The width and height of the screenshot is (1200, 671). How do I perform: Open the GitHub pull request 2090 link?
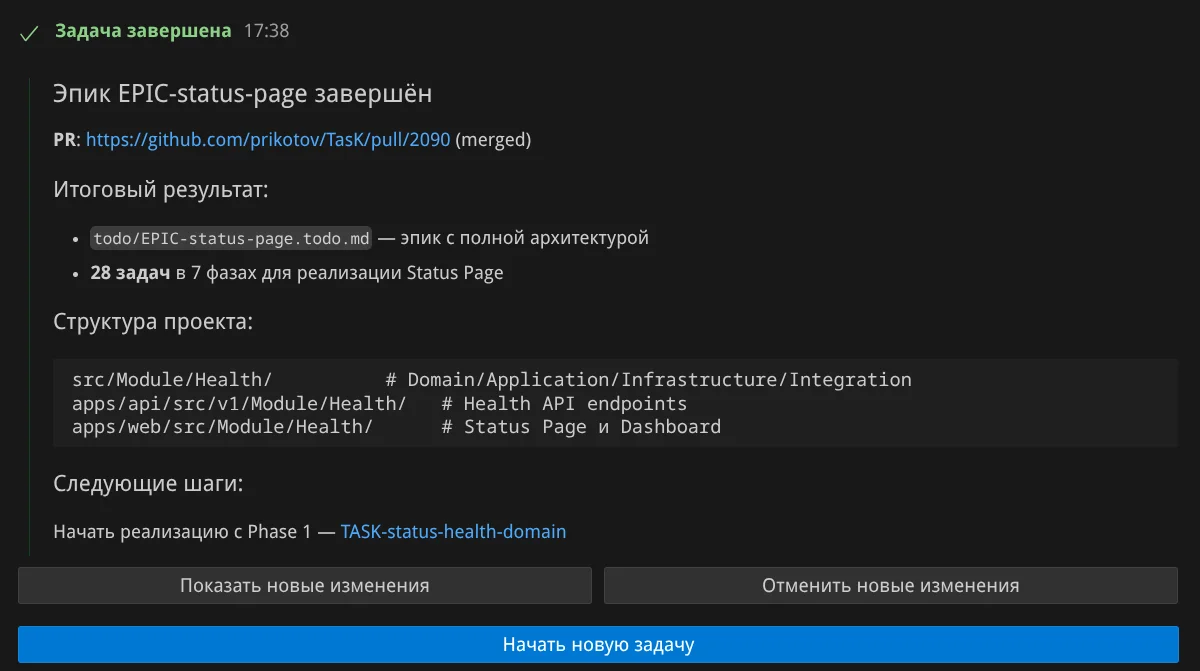(268, 140)
